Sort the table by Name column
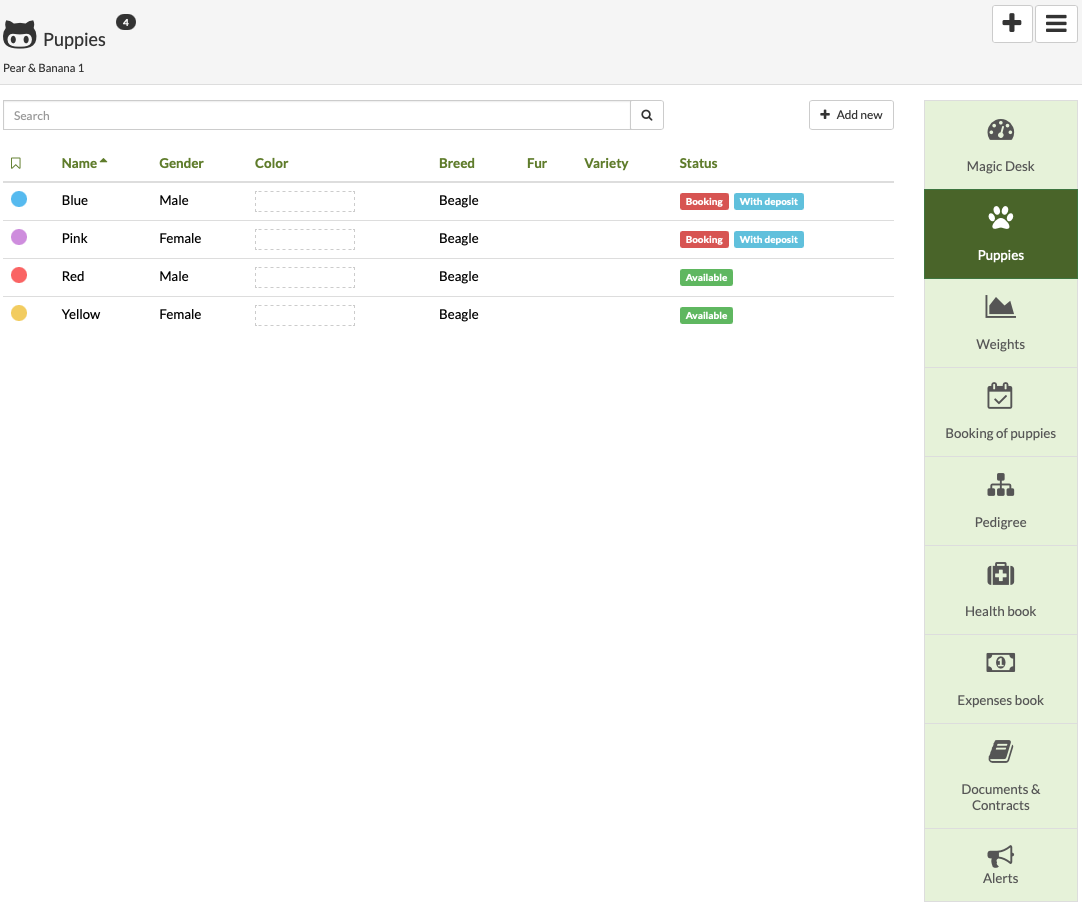The image size is (1082, 908). coord(80,163)
